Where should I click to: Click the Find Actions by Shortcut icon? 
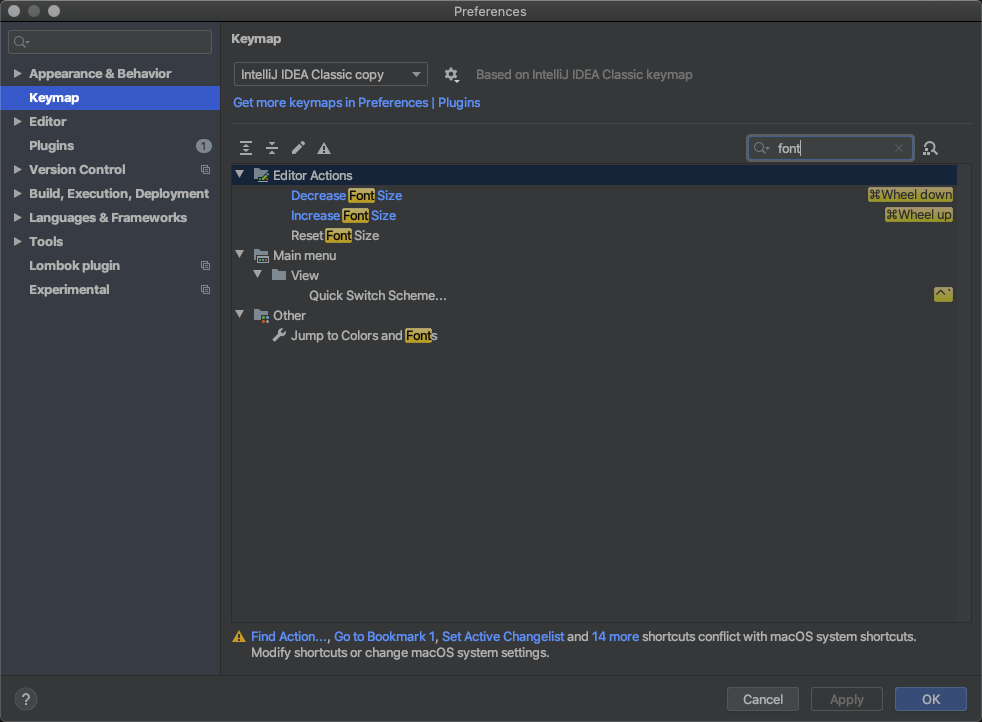(x=930, y=148)
